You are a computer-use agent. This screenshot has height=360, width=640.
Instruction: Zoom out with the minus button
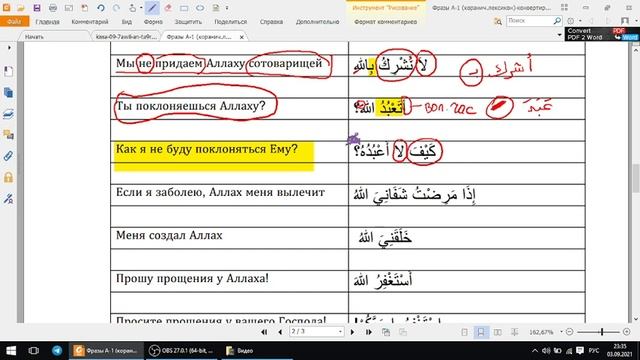point(570,332)
